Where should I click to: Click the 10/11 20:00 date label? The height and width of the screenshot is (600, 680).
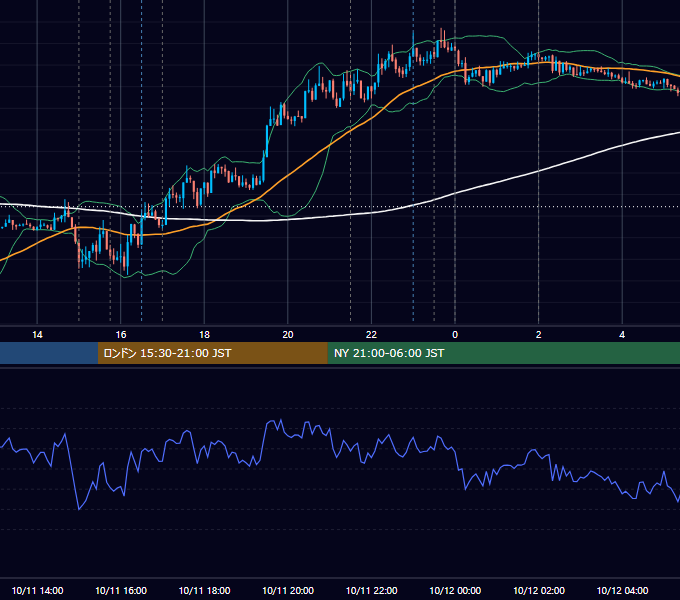point(288,590)
